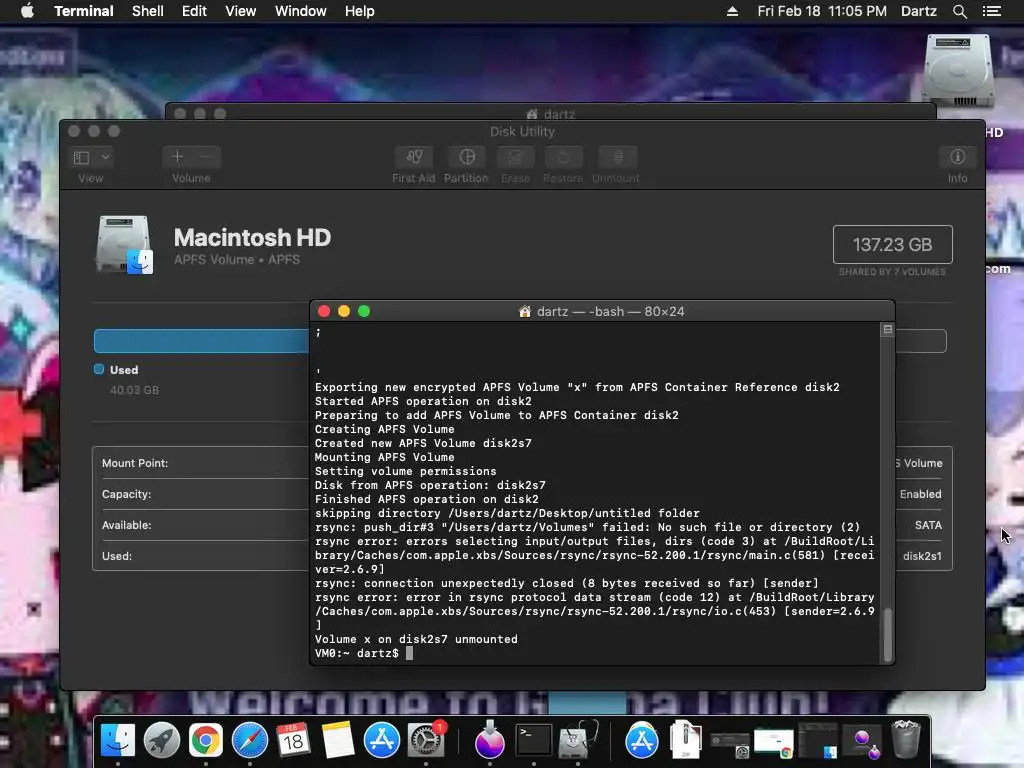
Task: Click the 'SATA' connection value
Action: (x=928, y=525)
